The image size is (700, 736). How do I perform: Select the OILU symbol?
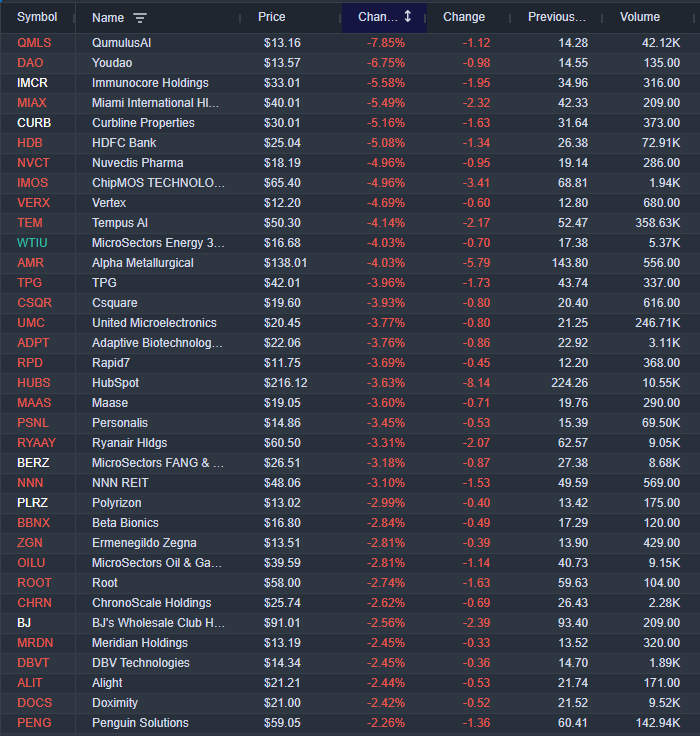(31, 563)
